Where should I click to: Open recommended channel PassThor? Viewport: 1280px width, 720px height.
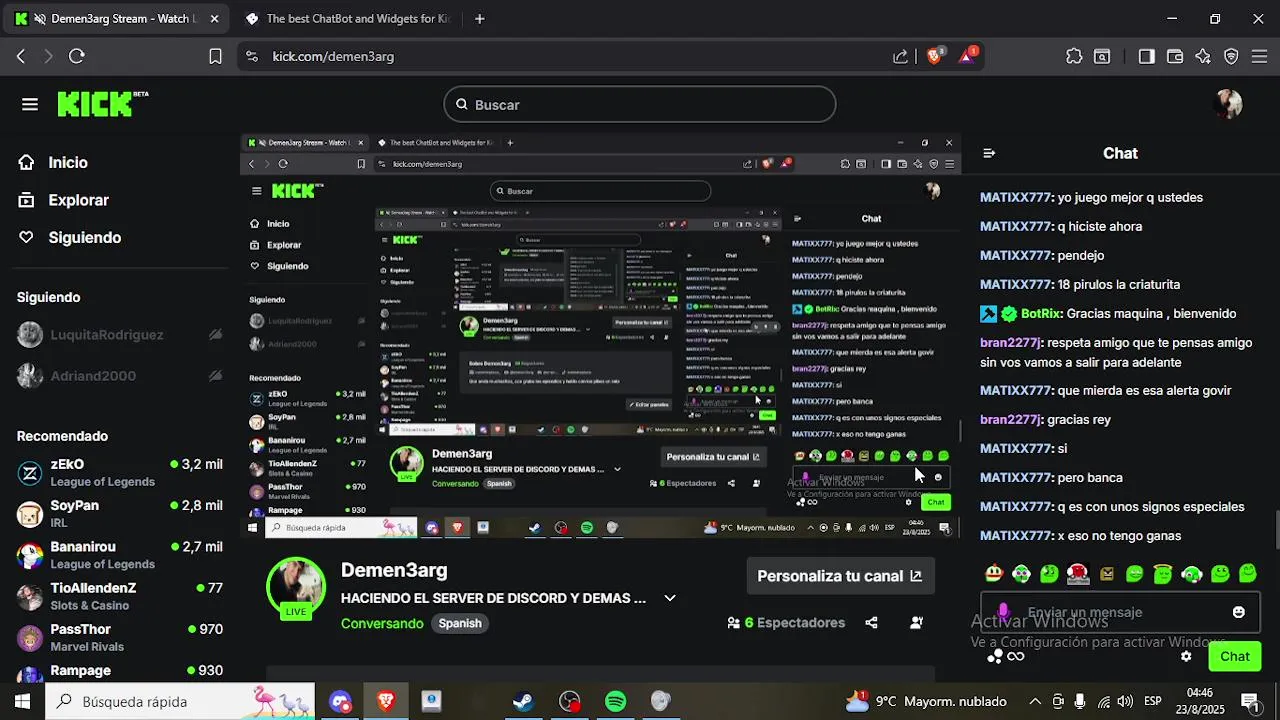[120, 637]
